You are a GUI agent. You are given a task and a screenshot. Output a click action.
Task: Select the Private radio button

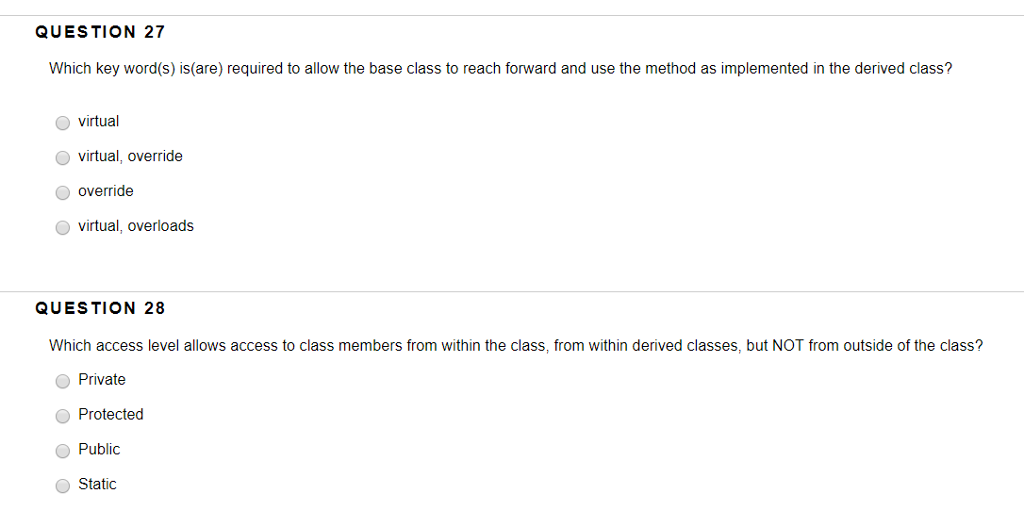click(x=63, y=381)
